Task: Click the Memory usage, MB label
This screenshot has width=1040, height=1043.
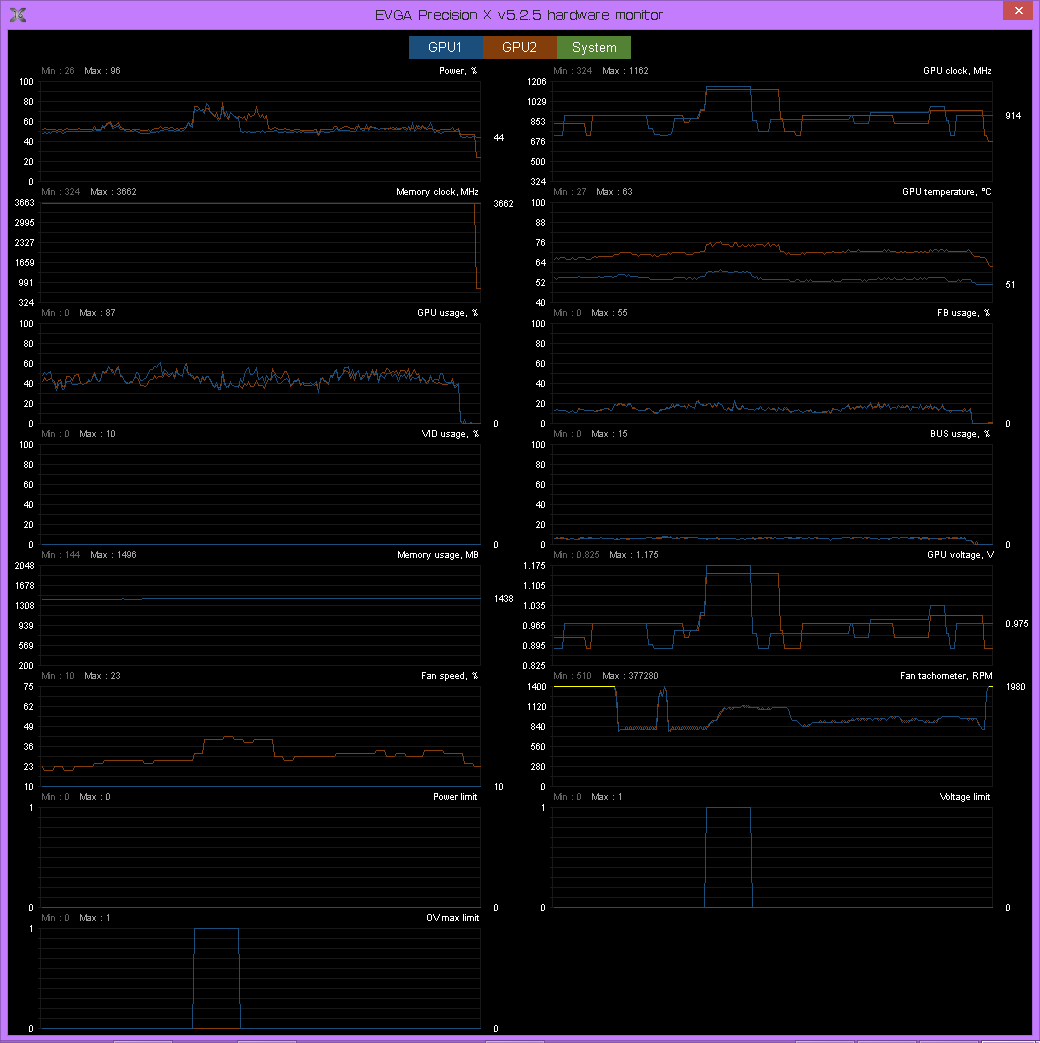Action: tap(438, 555)
